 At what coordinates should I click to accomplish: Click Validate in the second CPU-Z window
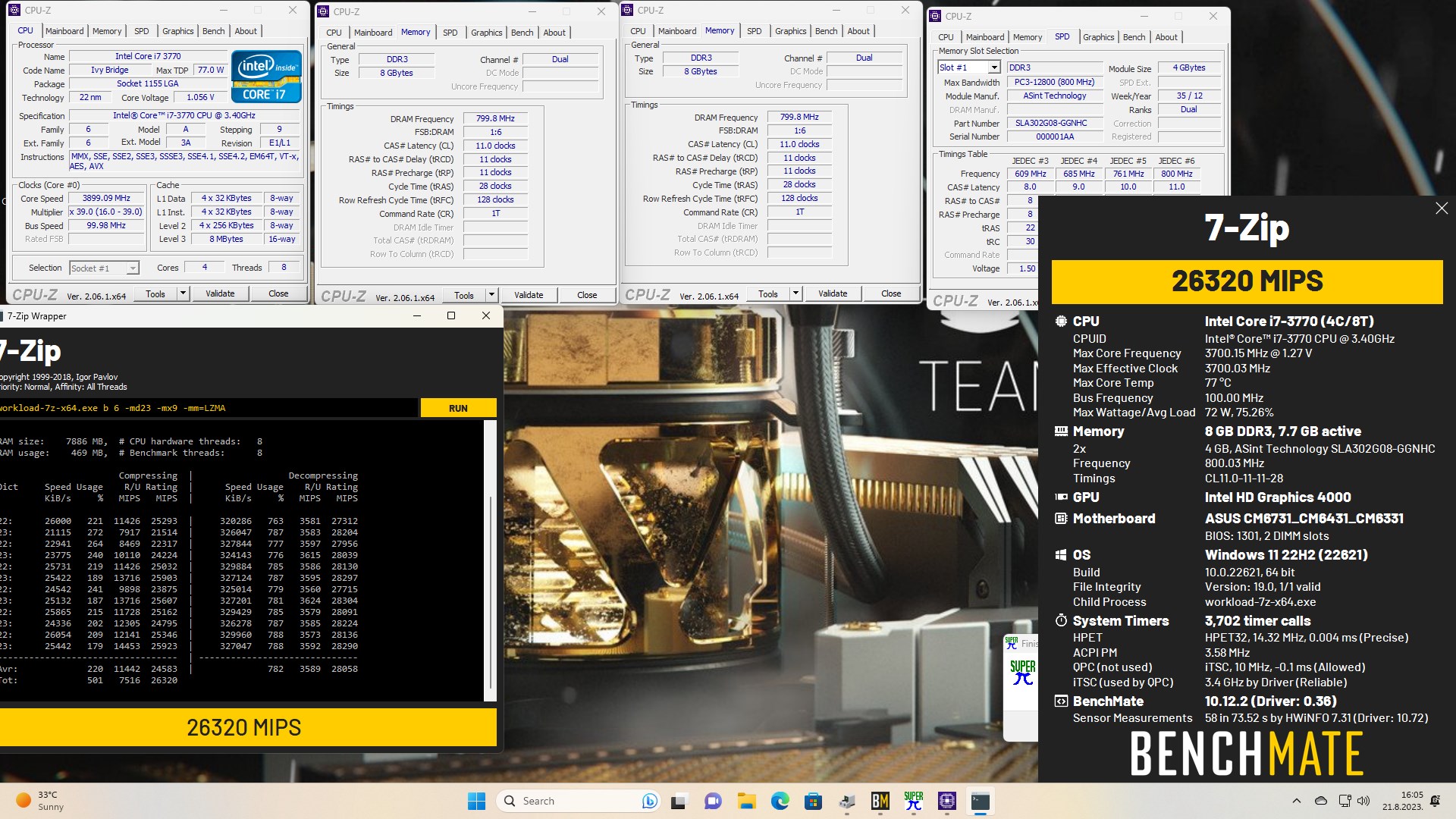pos(529,295)
